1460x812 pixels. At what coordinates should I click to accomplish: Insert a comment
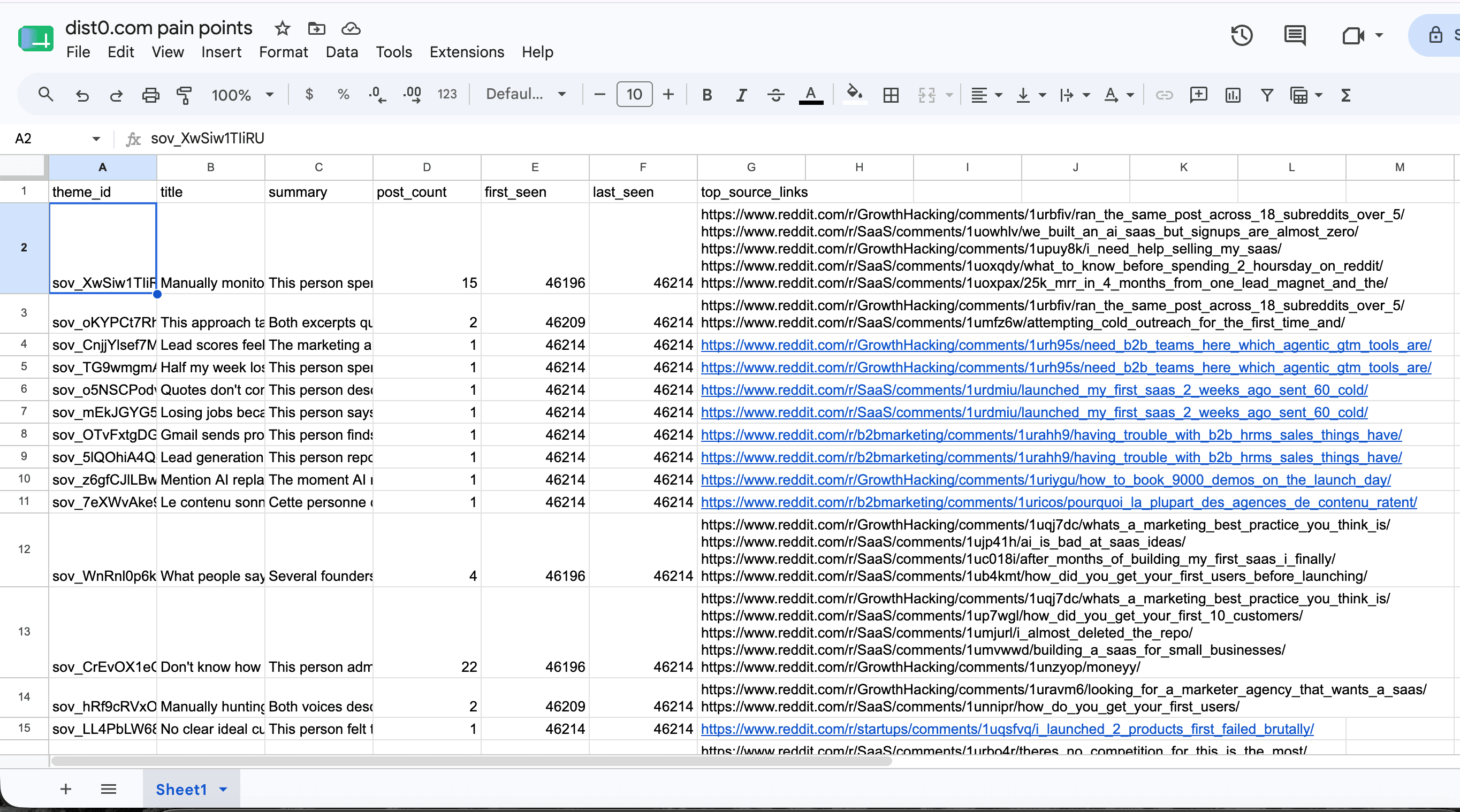[x=1198, y=95]
